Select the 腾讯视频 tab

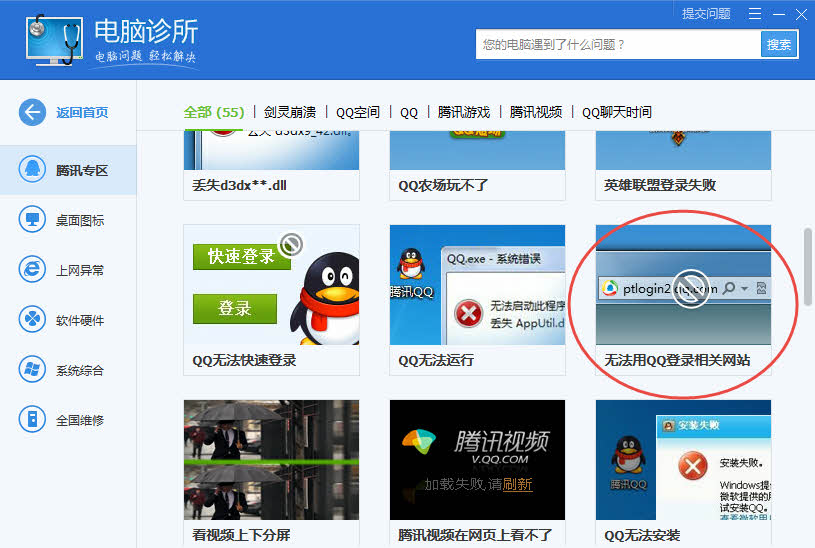pos(536,112)
